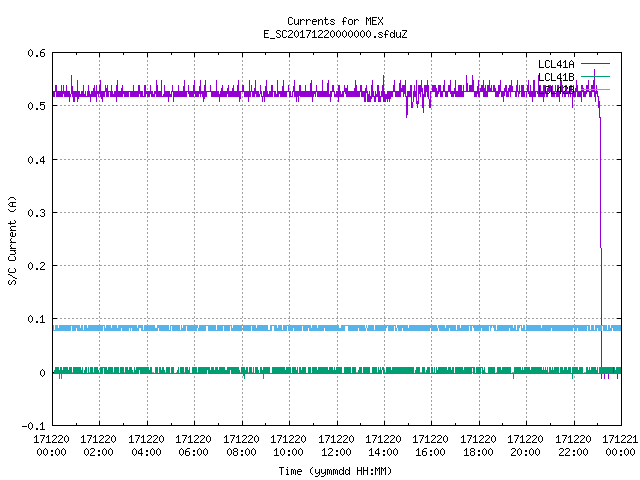Screen dimensions: 640x480
Task: Click the y-axis tick label 0.2
Action: (x=36, y=266)
